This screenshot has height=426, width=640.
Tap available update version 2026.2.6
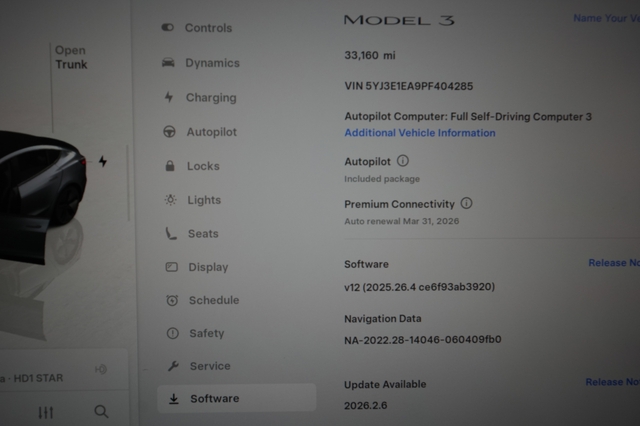click(x=366, y=406)
